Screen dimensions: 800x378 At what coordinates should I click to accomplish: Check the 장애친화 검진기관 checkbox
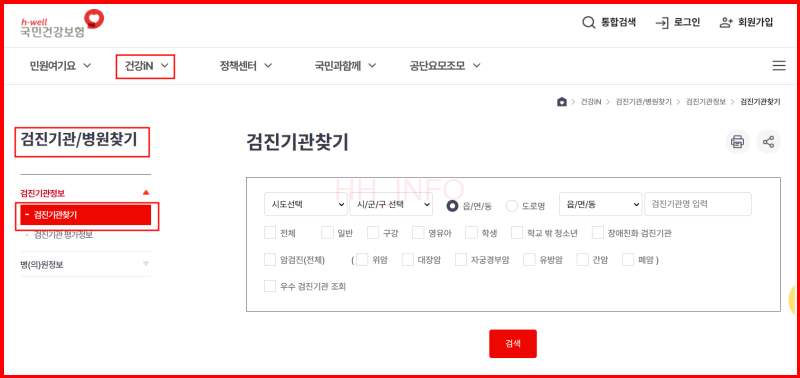tap(598, 233)
